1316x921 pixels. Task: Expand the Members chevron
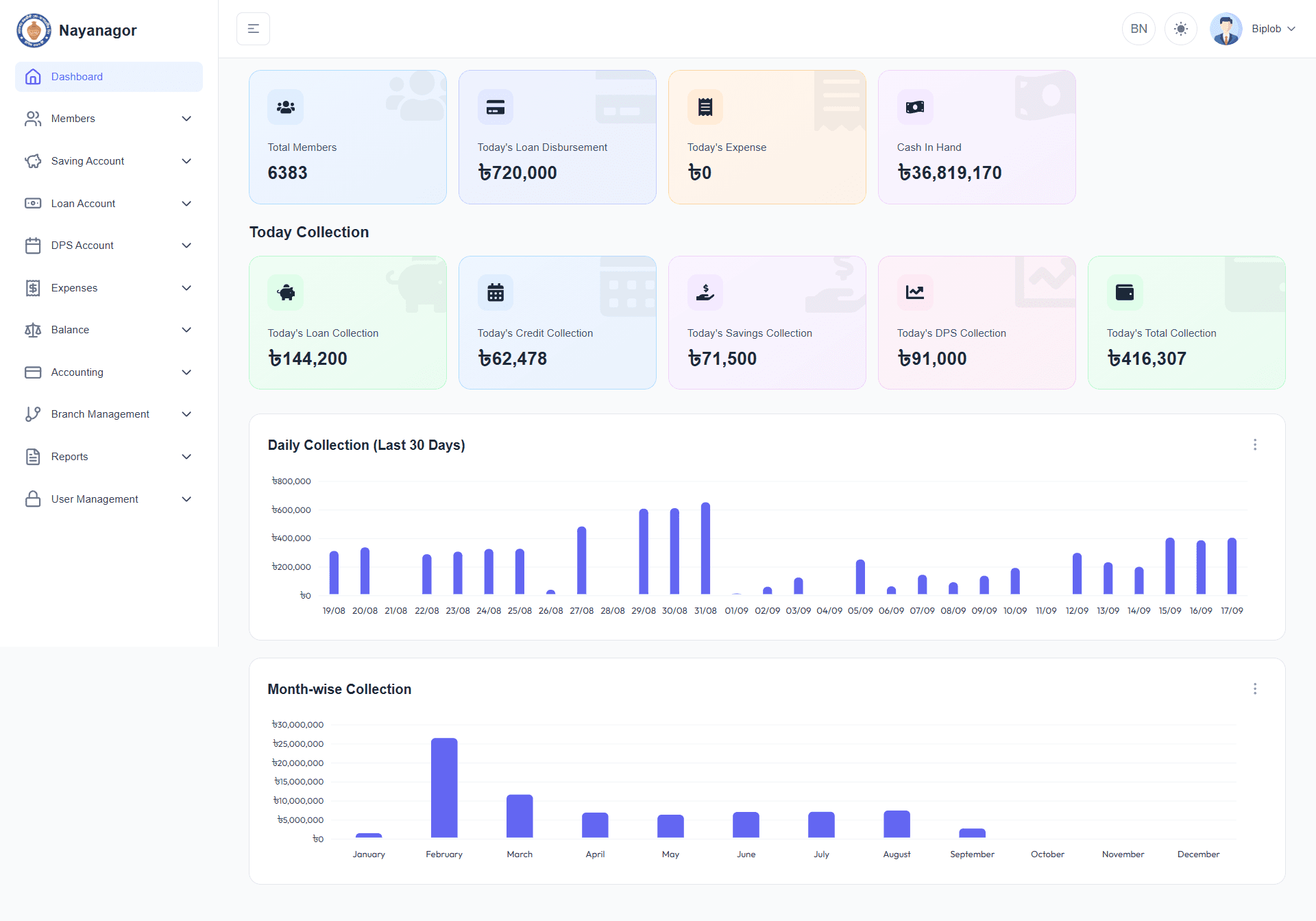click(x=186, y=119)
